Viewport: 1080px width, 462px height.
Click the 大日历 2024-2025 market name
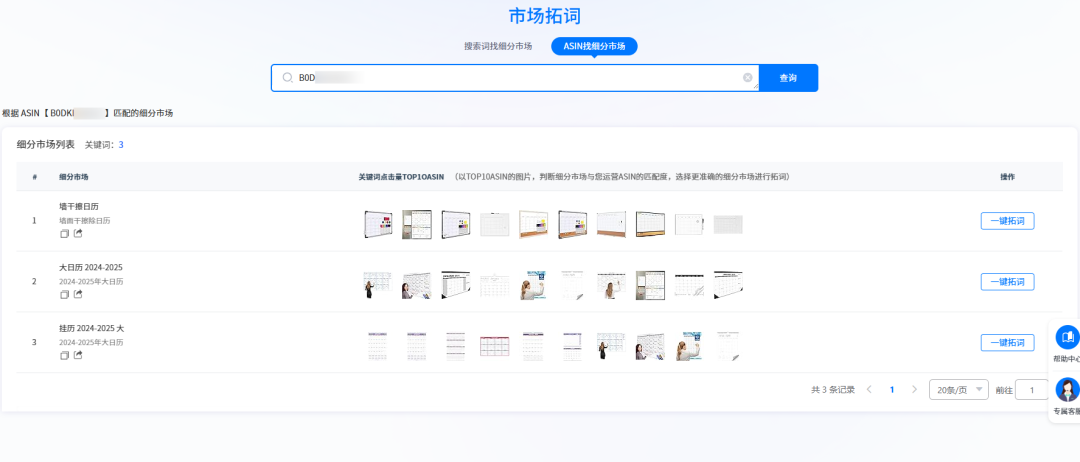click(x=91, y=267)
